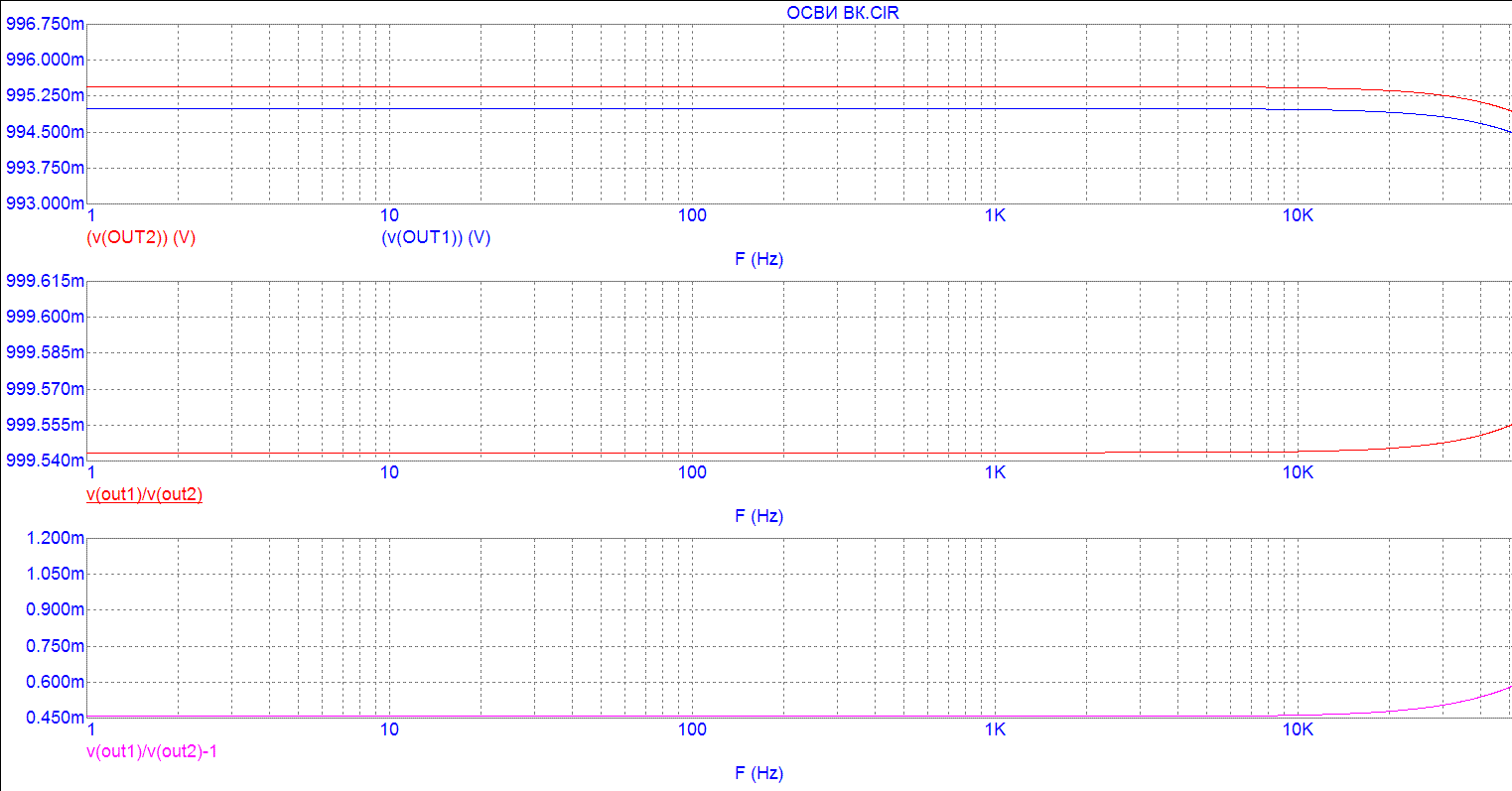Click F (Hz) axis title under the v(out1)/v(out2) label
1512x791 pixels.
tap(758, 516)
